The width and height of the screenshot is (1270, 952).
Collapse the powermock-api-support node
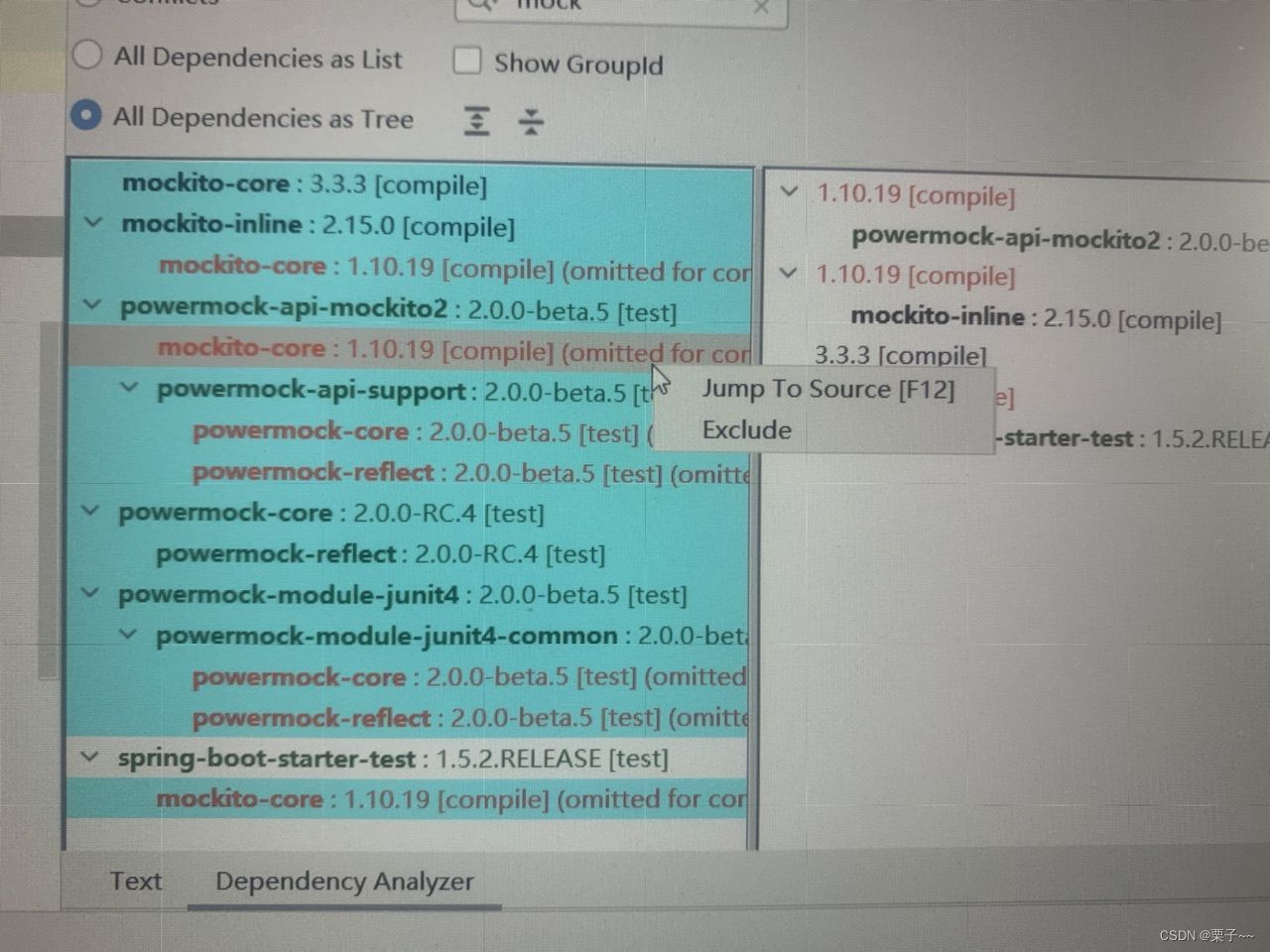[129, 387]
